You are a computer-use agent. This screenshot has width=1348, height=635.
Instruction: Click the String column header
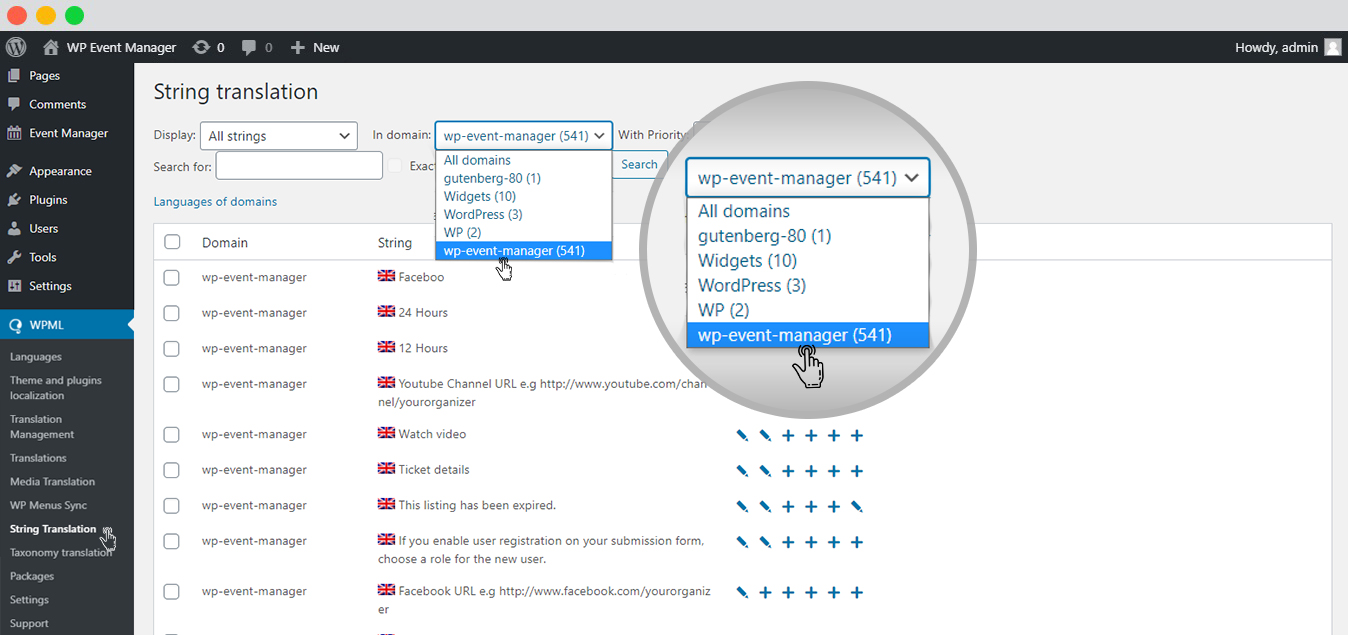coord(395,243)
